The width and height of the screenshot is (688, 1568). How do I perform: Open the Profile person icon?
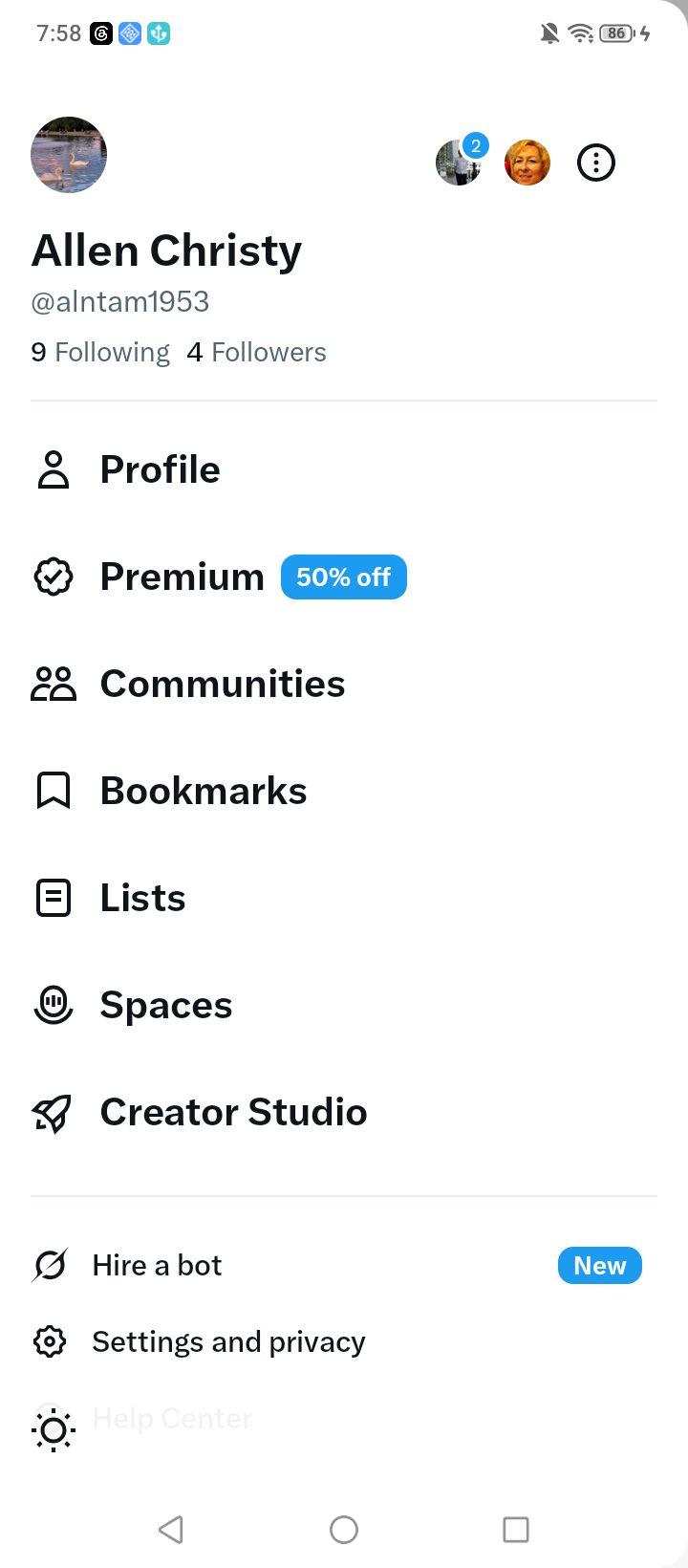tap(54, 469)
